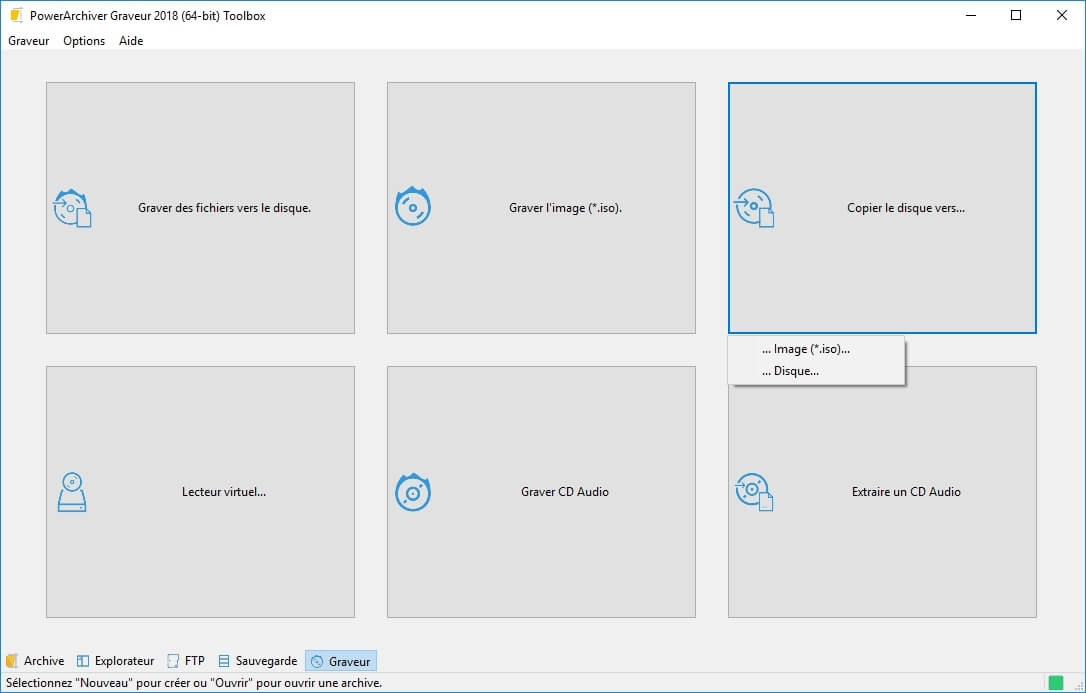Click the extract audio CD icon

click(x=754, y=492)
